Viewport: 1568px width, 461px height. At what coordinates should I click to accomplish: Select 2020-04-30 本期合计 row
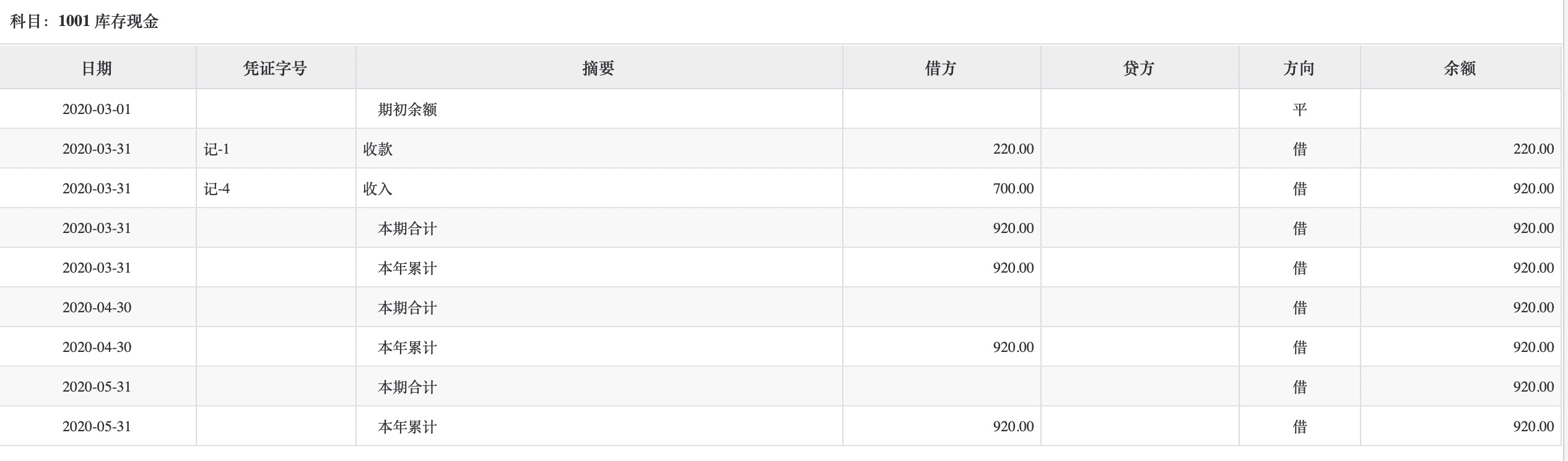780,307
